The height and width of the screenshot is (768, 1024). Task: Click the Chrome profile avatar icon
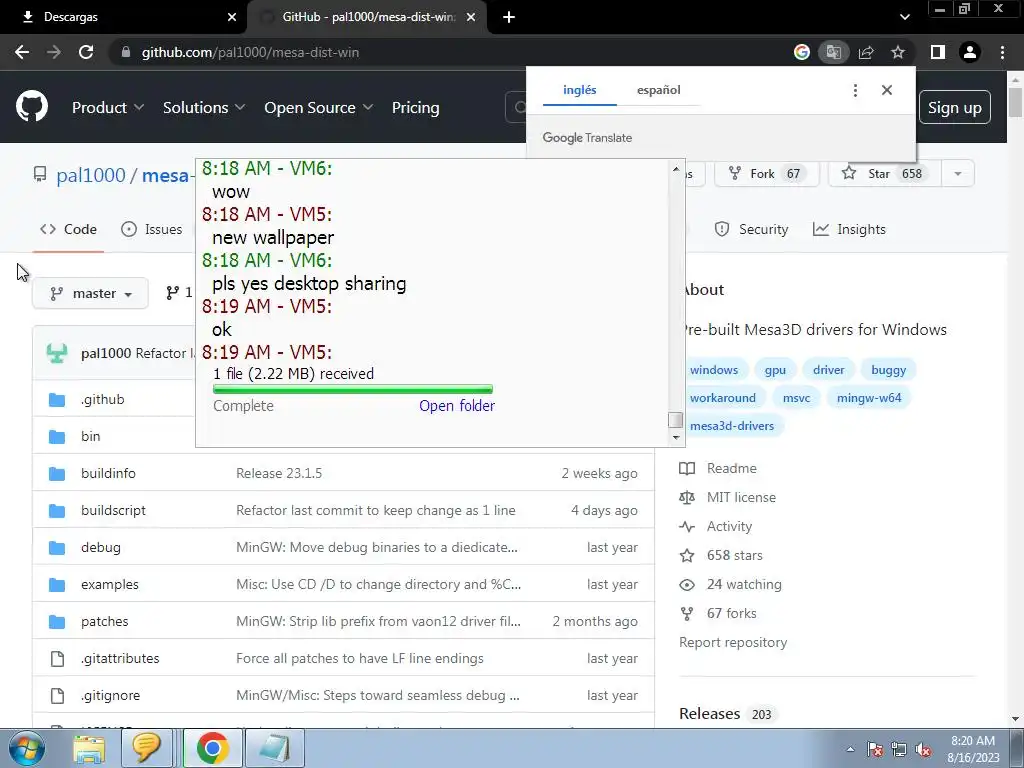[970, 52]
